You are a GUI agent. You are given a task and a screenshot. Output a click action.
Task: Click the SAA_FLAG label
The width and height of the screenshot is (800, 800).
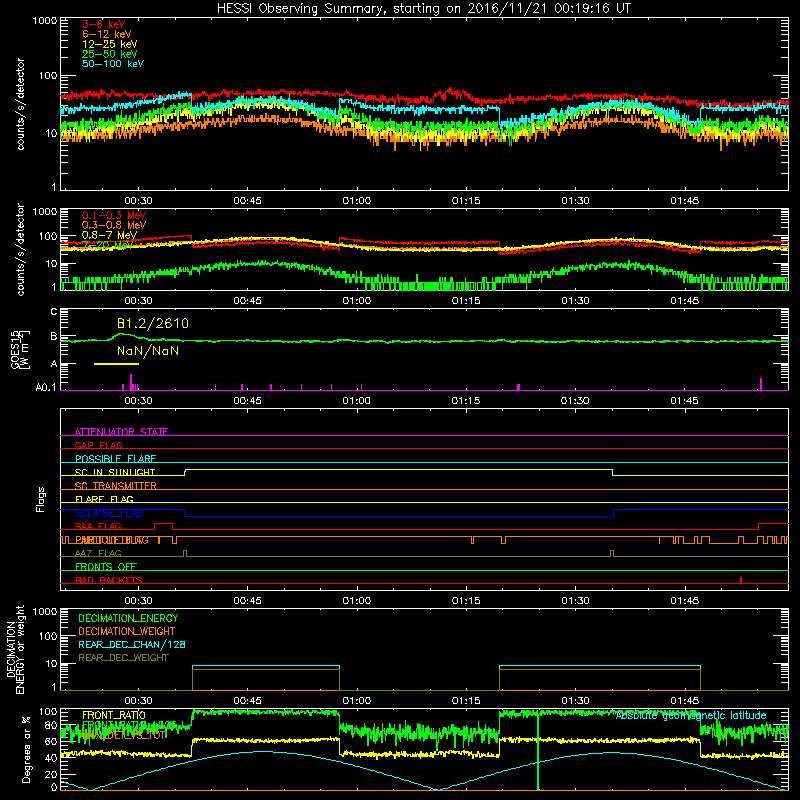point(98,526)
